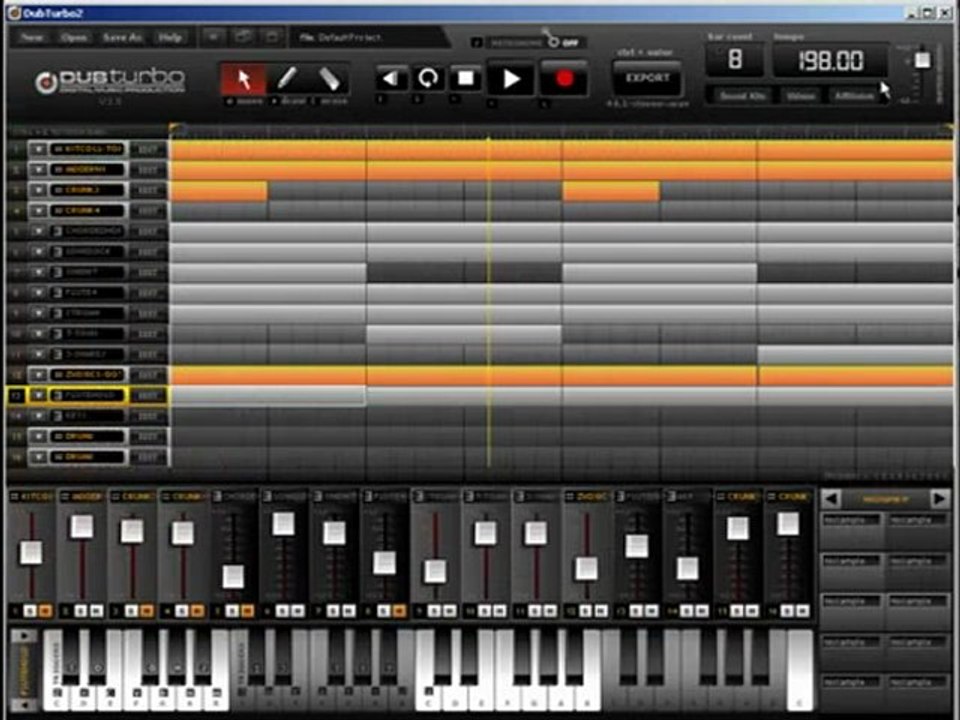The height and width of the screenshot is (720, 960).
Task: Mute mixer channel 12
Action: click(x=601, y=611)
